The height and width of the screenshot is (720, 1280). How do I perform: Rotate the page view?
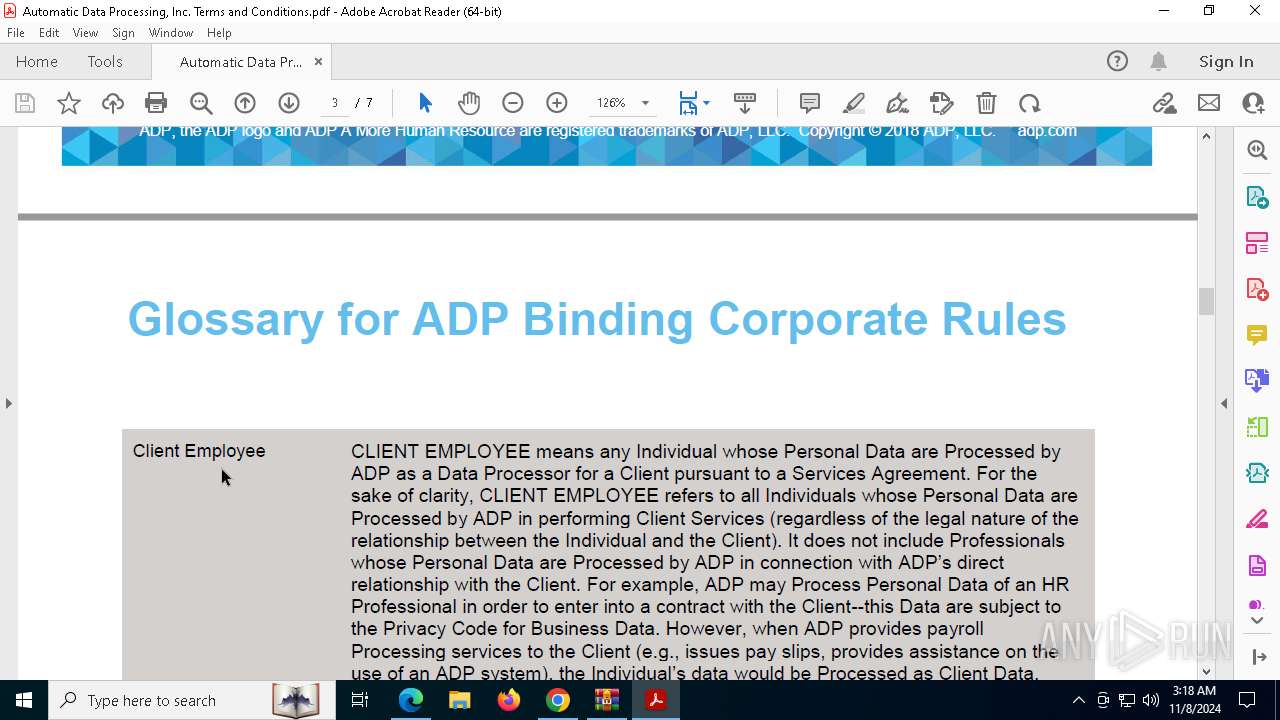click(1030, 103)
